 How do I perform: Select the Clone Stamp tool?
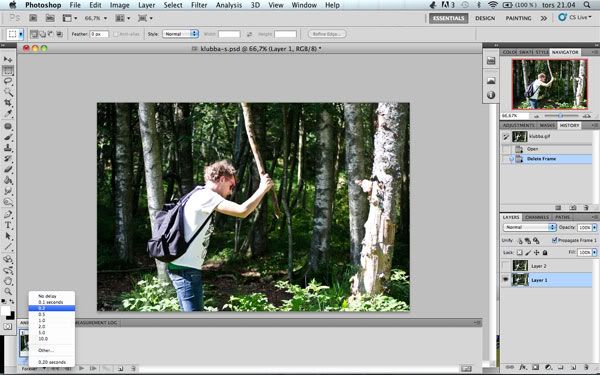click(8, 148)
